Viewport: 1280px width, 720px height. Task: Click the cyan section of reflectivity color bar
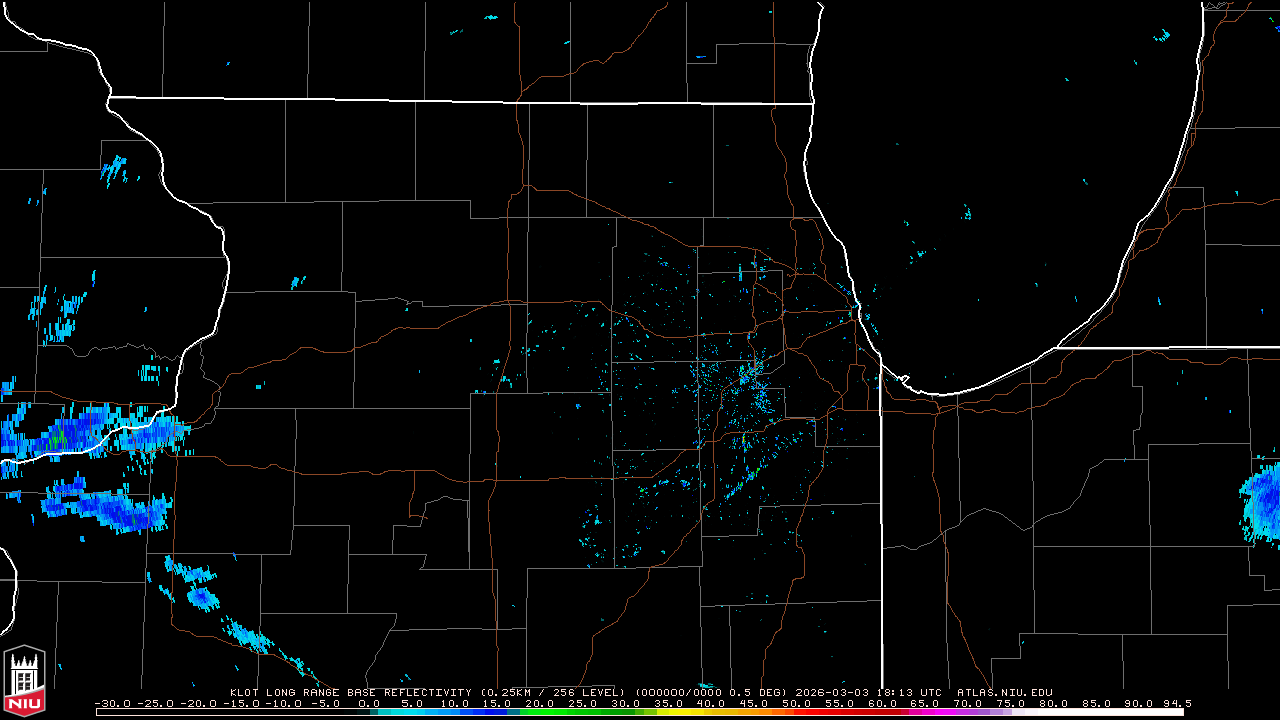(x=420, y=712)
